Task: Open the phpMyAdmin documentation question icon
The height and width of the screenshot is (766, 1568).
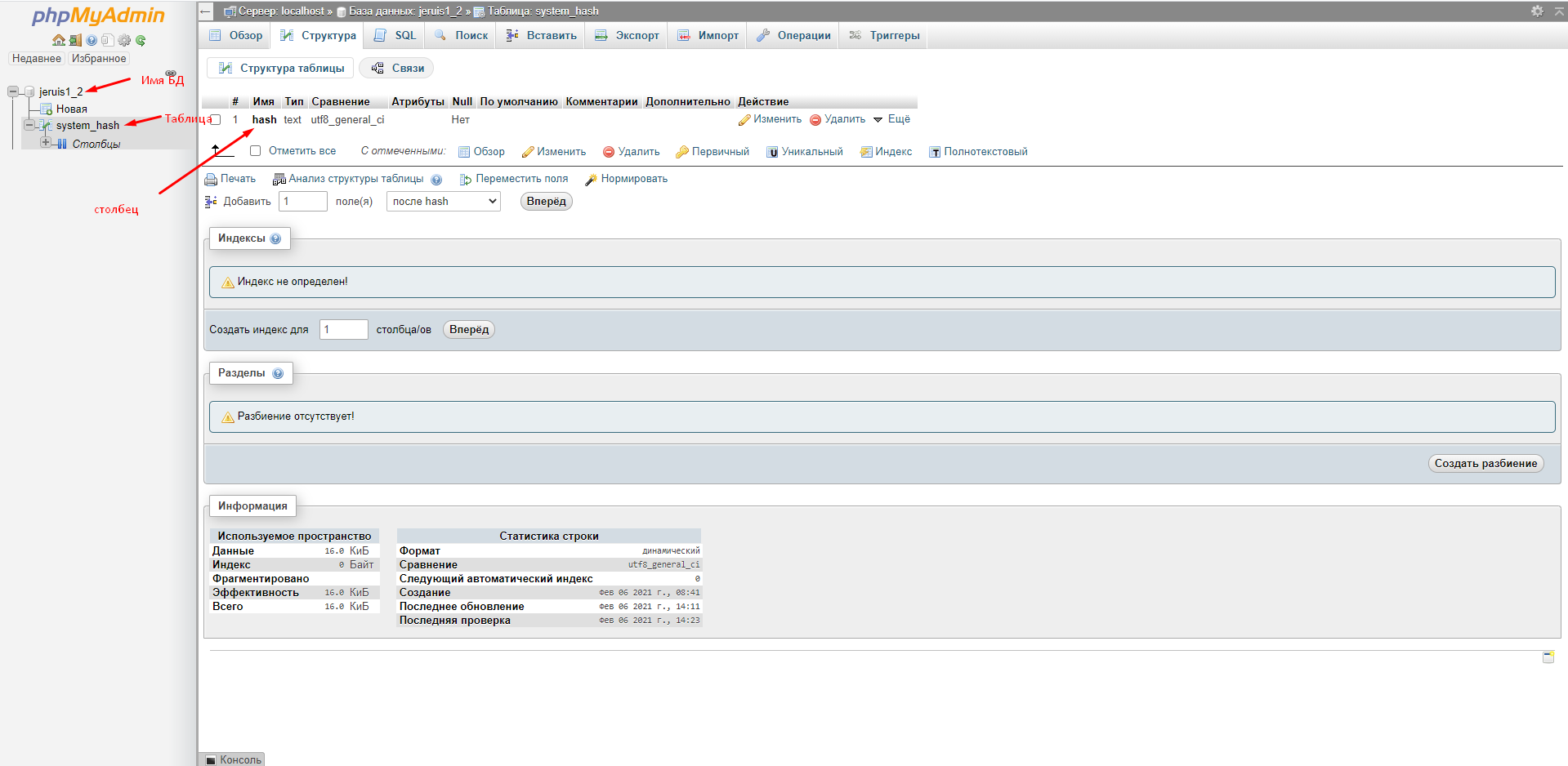Action: click(x=92, y=40)
